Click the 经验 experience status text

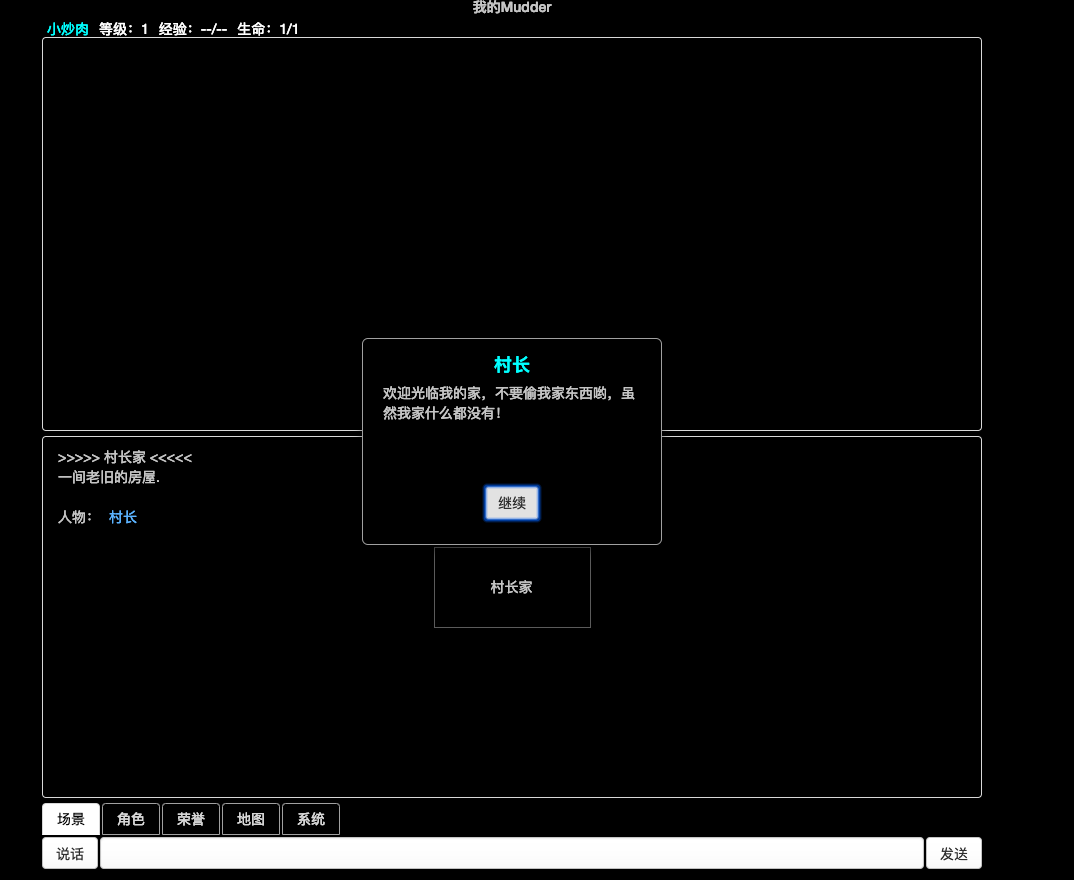[192, 29]
